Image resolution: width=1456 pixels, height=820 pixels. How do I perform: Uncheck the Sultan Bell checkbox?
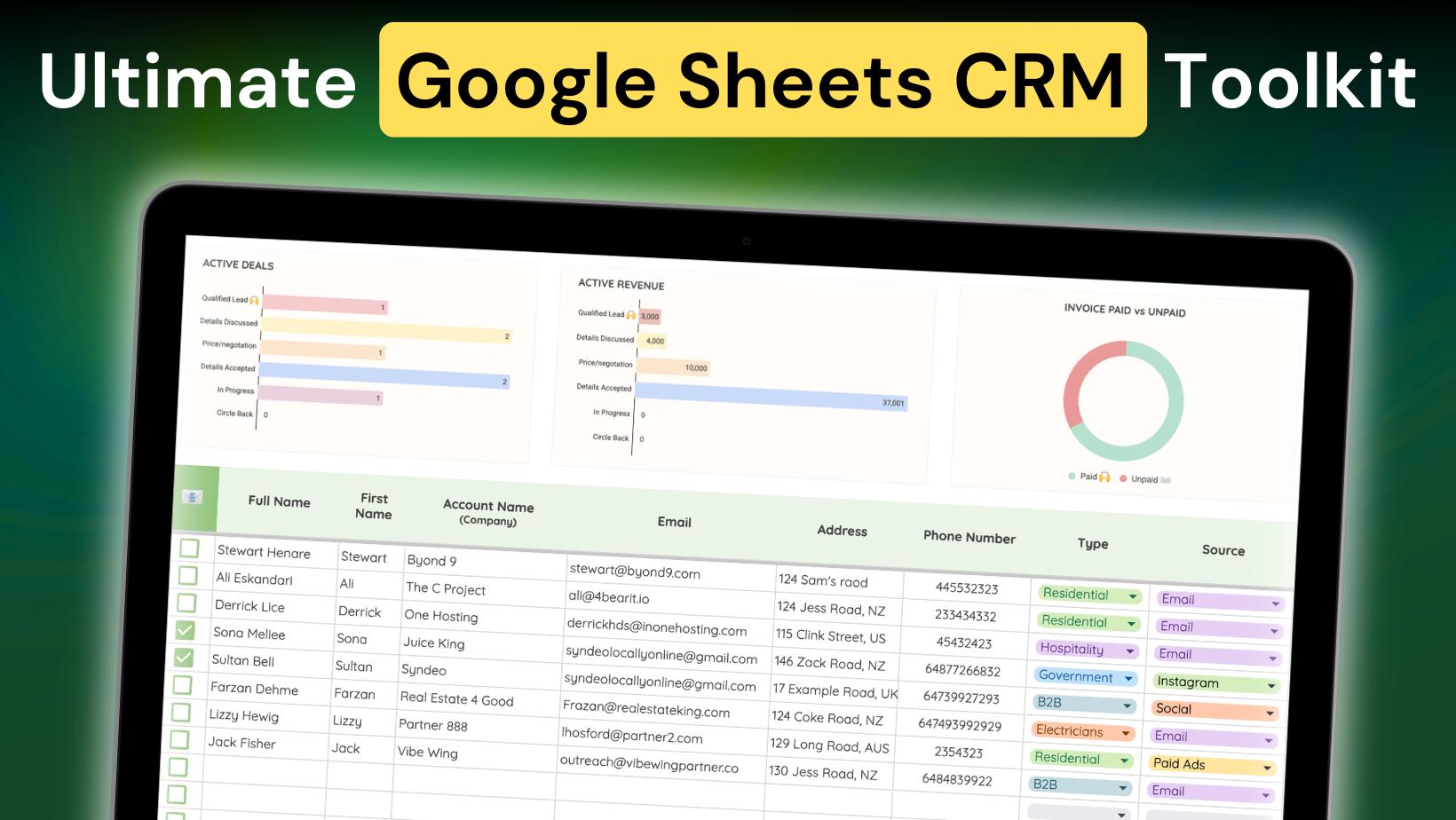[184, 658]
